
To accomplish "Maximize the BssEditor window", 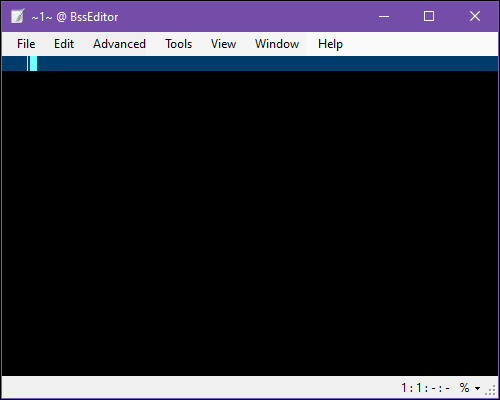I will [x=429, y=16].
